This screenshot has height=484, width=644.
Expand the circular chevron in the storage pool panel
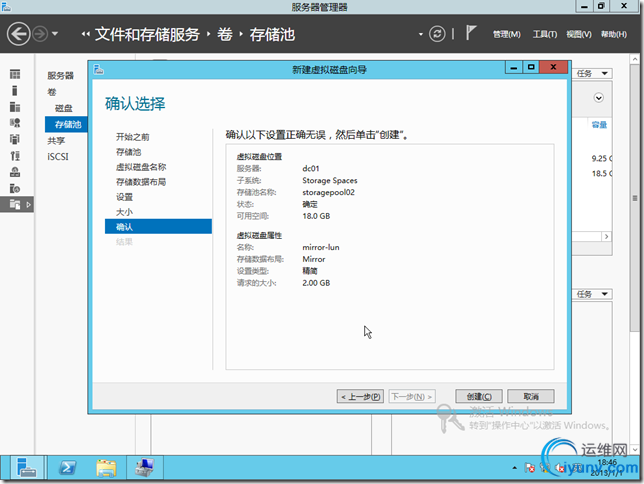point(598,98)
